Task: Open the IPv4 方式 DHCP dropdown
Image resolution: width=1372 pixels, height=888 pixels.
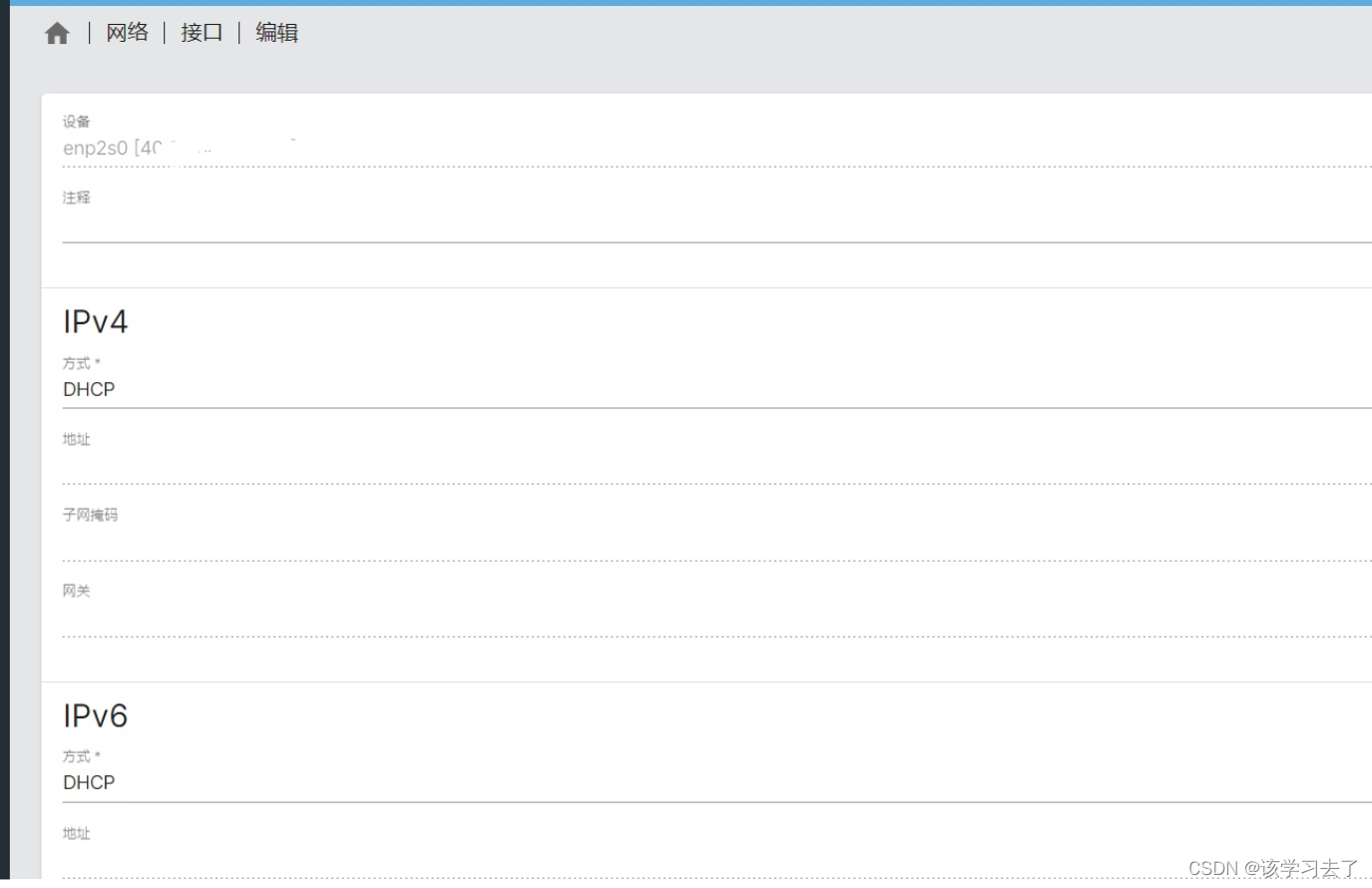Action: [698, 390]
